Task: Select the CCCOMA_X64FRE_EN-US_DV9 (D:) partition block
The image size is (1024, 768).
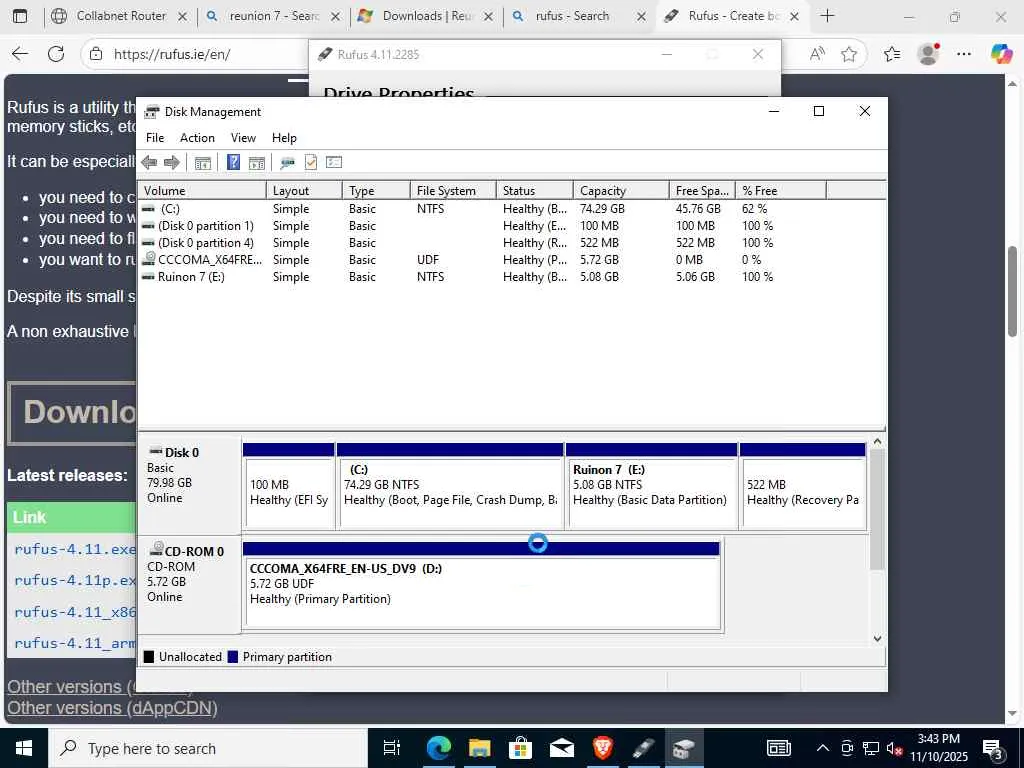Action: [482, 585]
